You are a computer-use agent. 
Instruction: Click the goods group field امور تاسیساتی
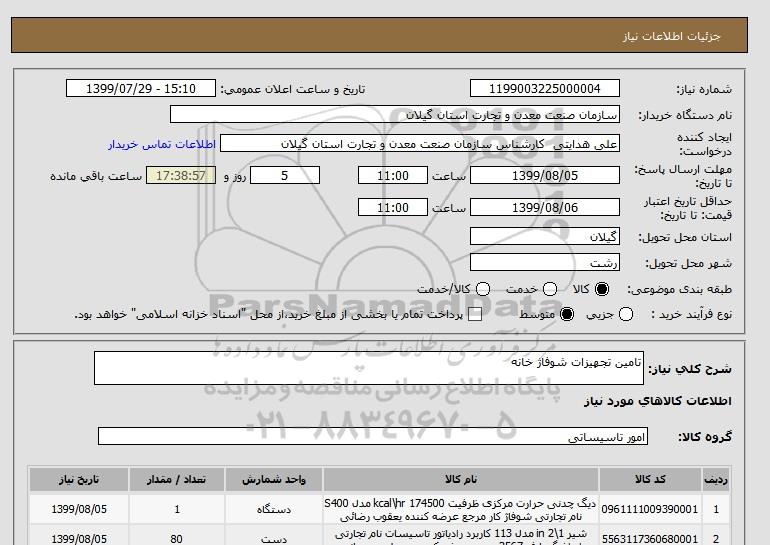click(x=373, y=436)
